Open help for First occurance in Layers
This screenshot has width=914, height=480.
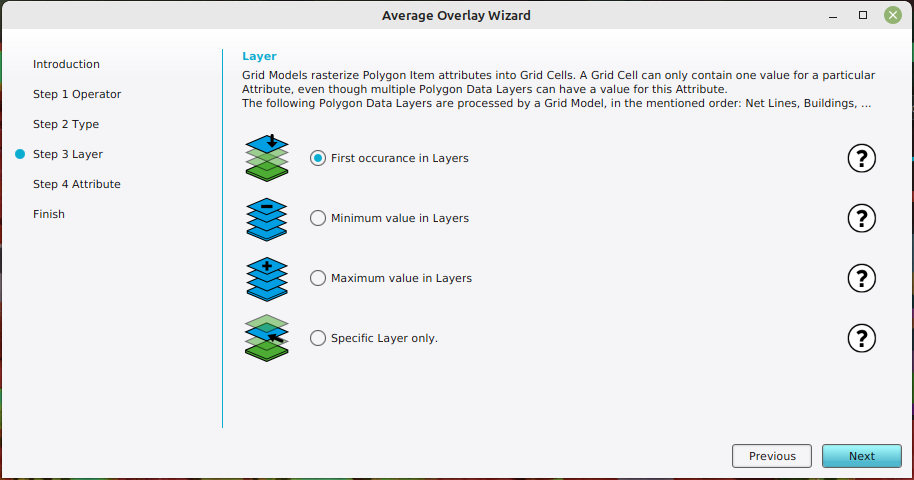pyautogui.click(x=861, y=158)
